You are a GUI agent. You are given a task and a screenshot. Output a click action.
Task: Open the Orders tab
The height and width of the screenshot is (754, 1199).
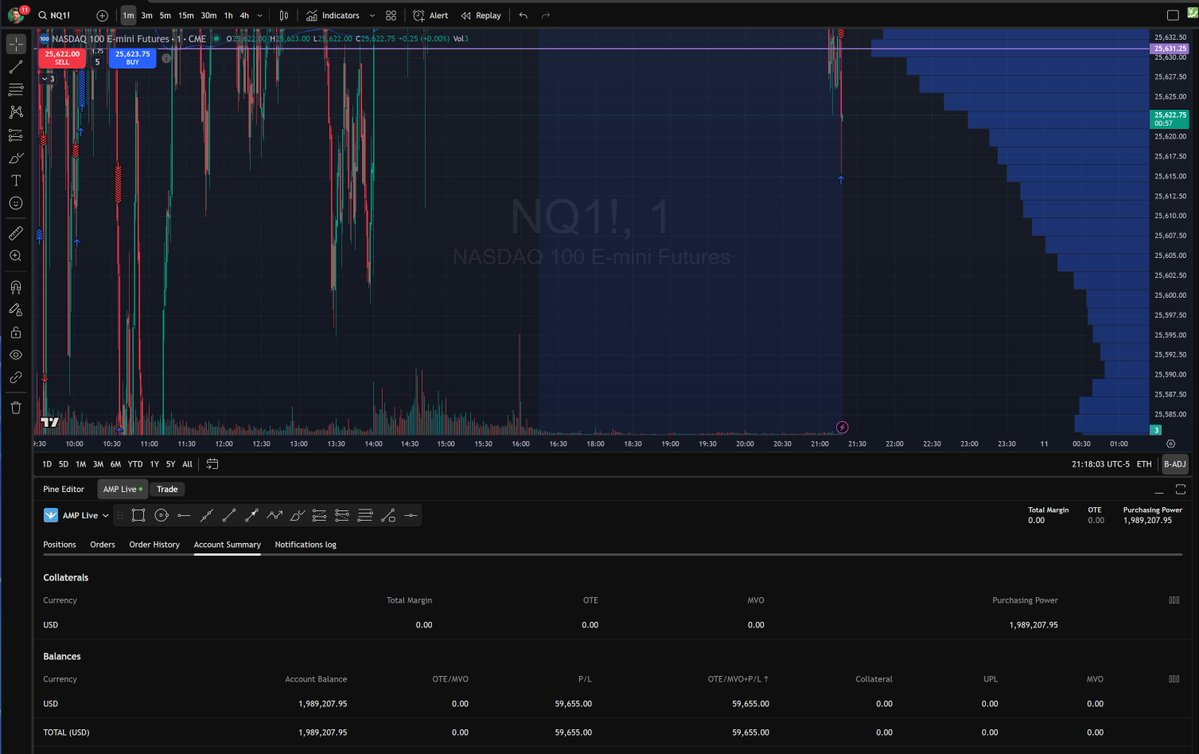(x=102, y=544)
